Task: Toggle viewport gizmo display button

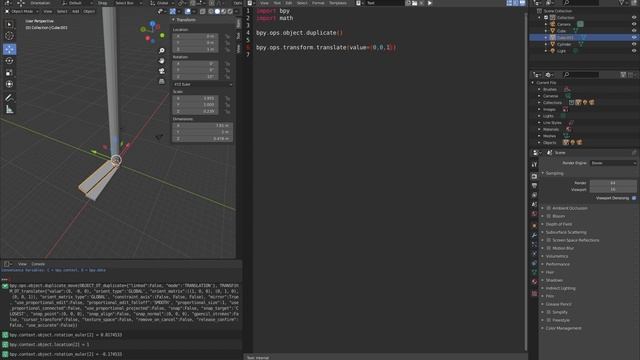Action: pyautogui.click(x=173, y=11)
